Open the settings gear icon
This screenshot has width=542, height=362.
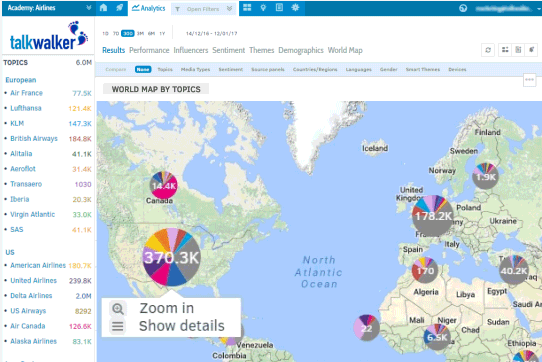[x=295, y=8]
